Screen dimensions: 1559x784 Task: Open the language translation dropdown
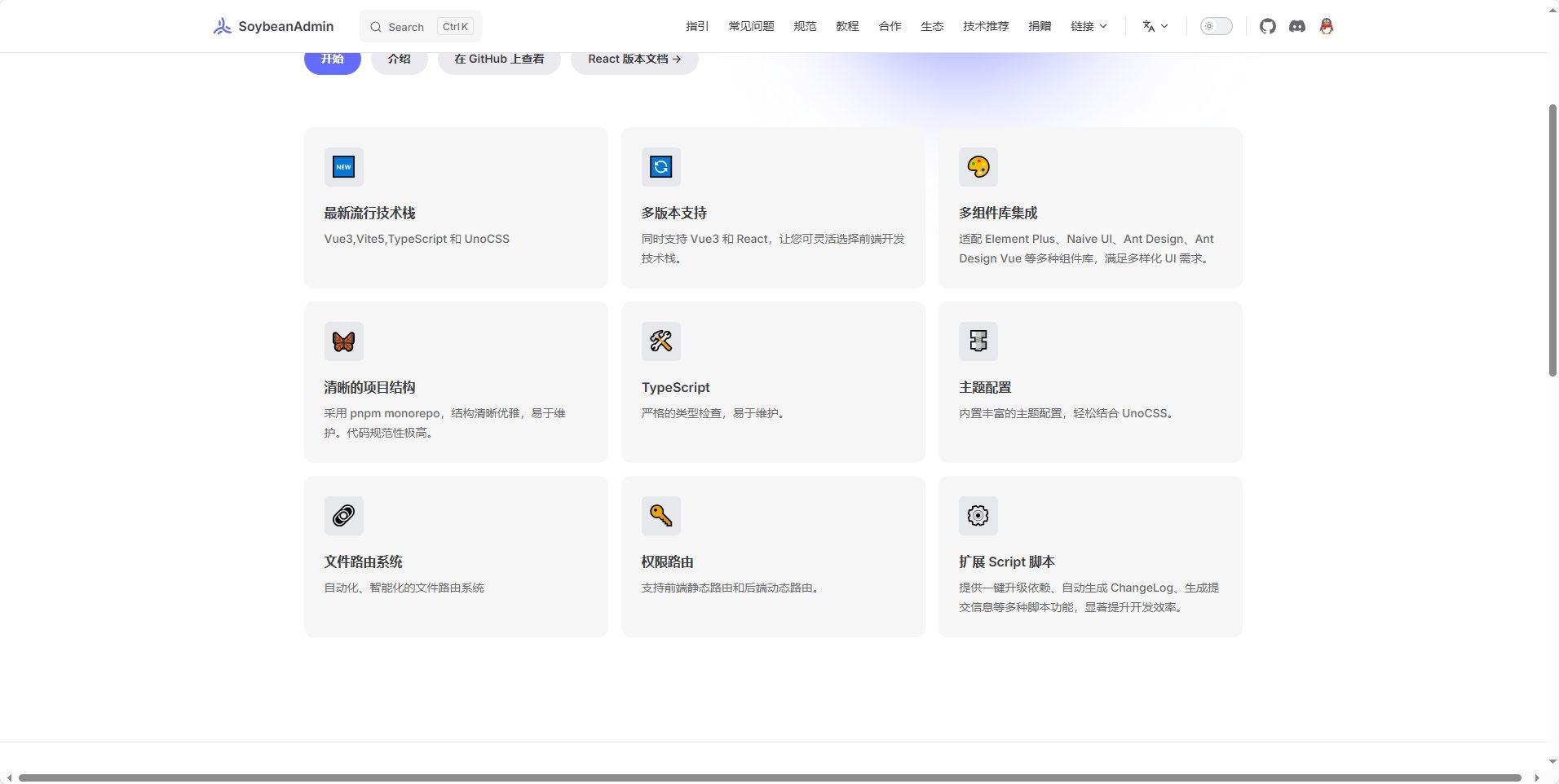point(1155,26)
